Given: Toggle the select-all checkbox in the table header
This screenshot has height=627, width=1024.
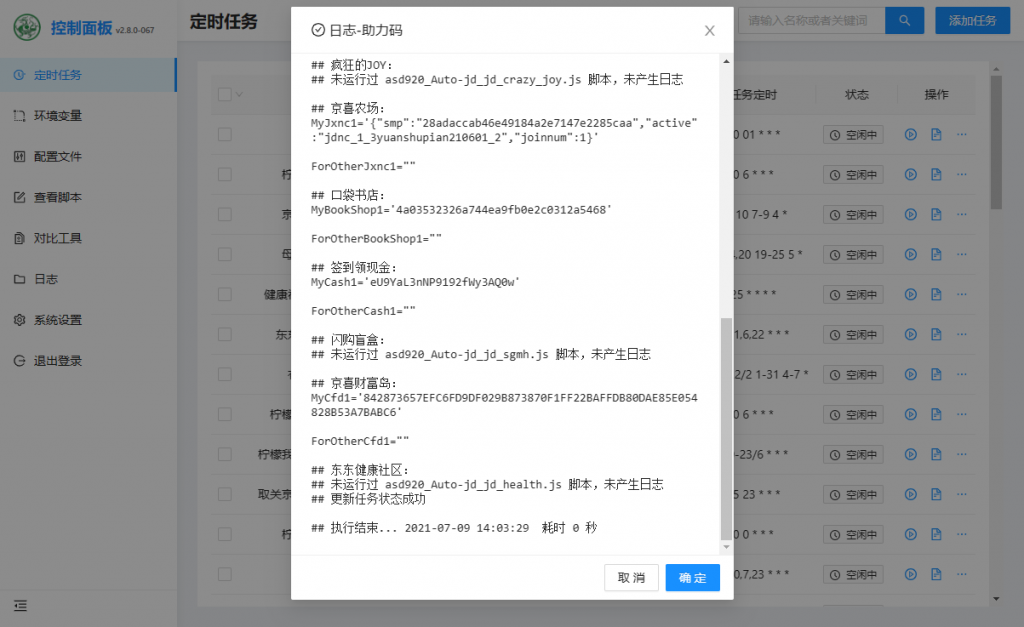Looking at the screenshot, I should 224,95.
